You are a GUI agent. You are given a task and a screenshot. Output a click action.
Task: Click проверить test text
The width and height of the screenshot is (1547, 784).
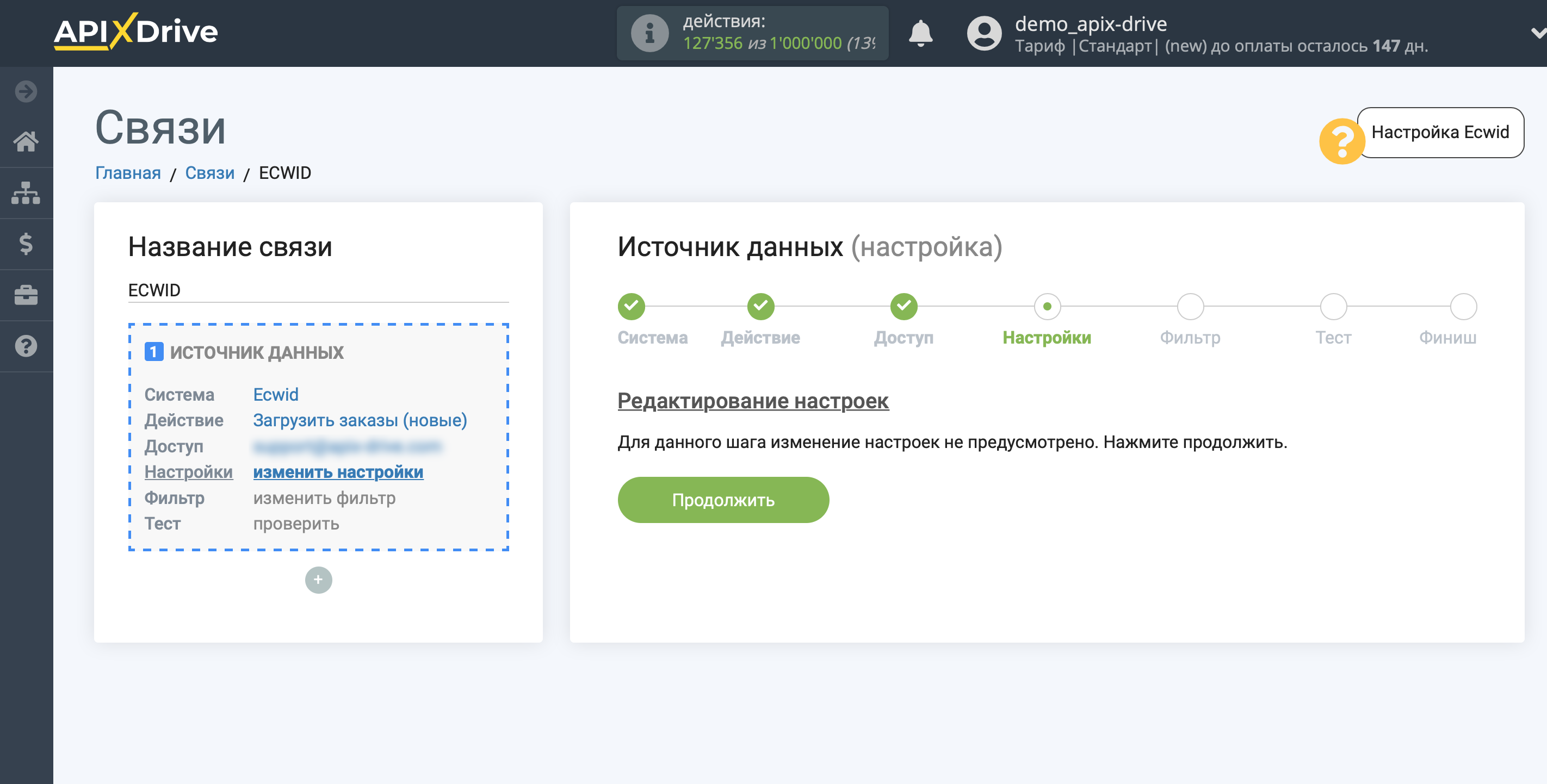click(296, 524)
